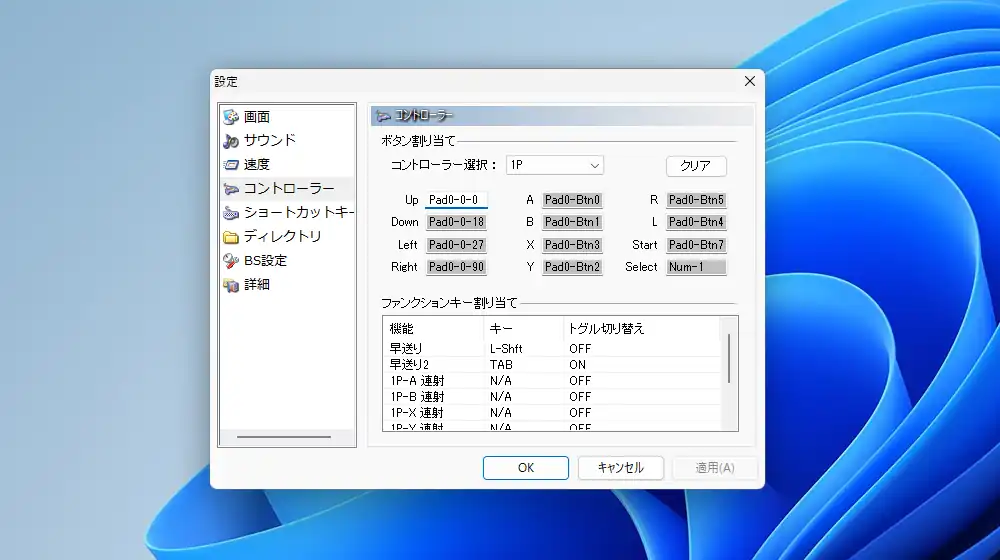Select the 早送り2 row in function list
1000x560 pixels.
(432, 365)
